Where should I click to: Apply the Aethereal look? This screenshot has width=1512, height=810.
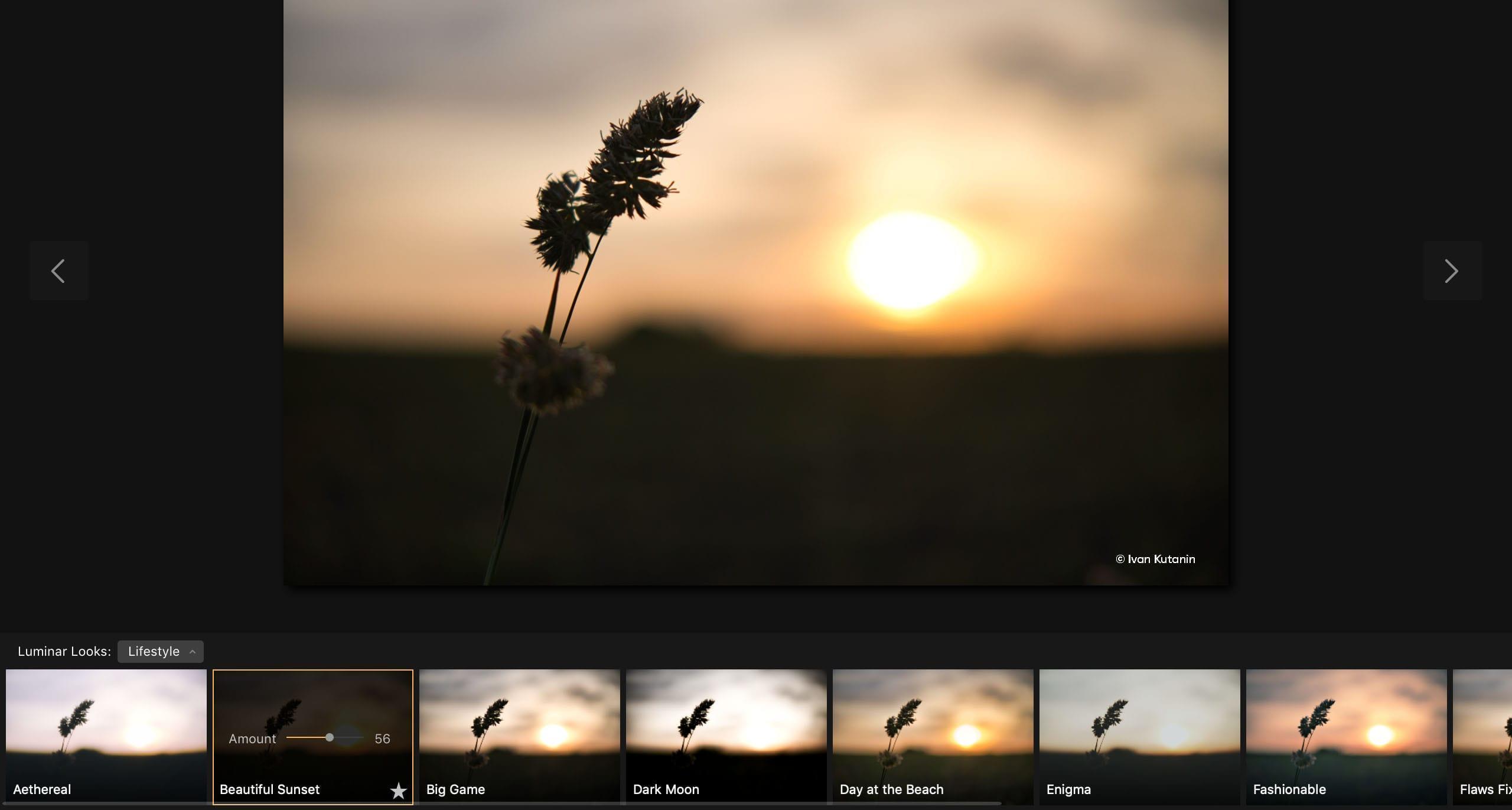[106, 727]
